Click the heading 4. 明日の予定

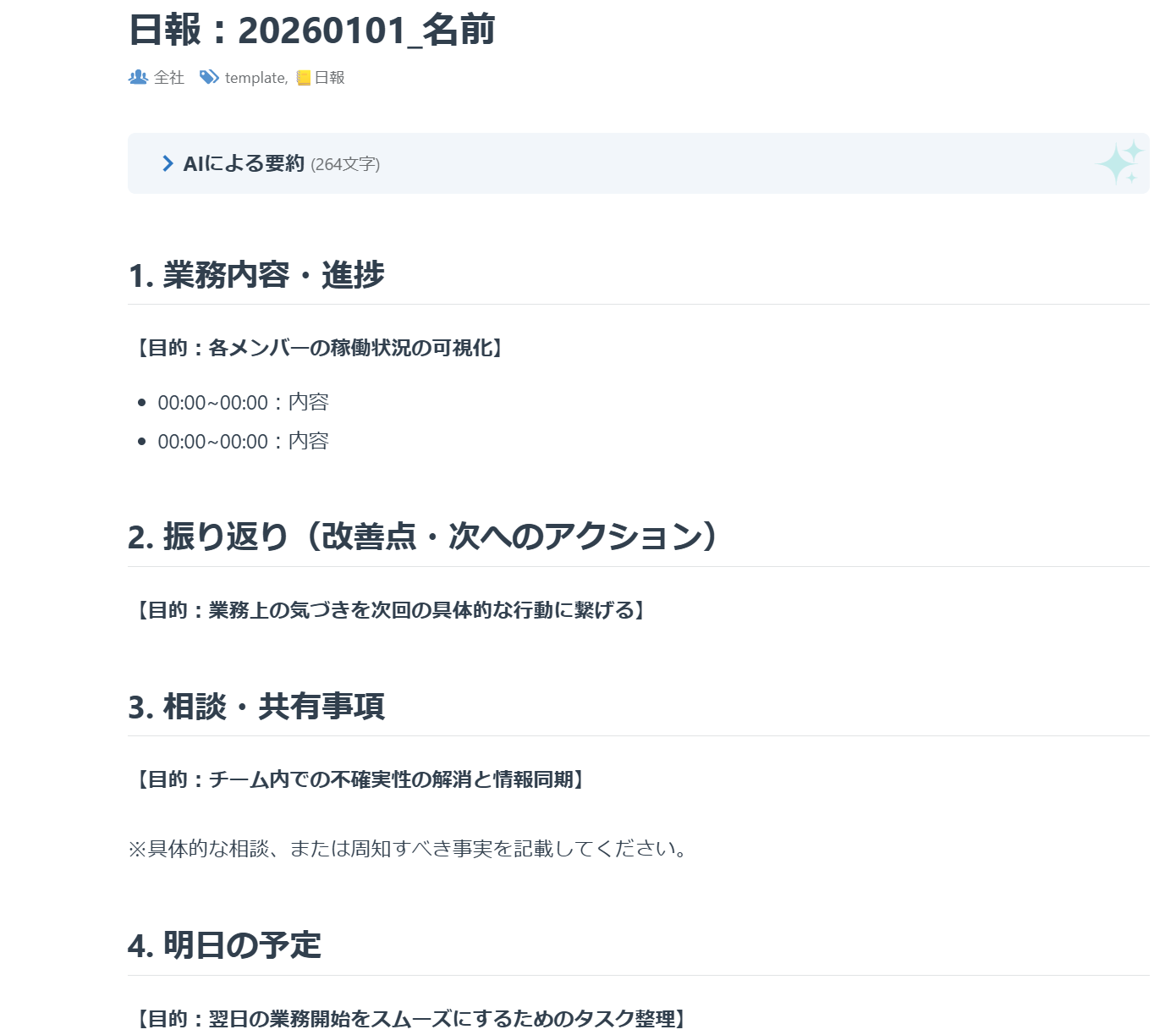(x=224, y=945)
